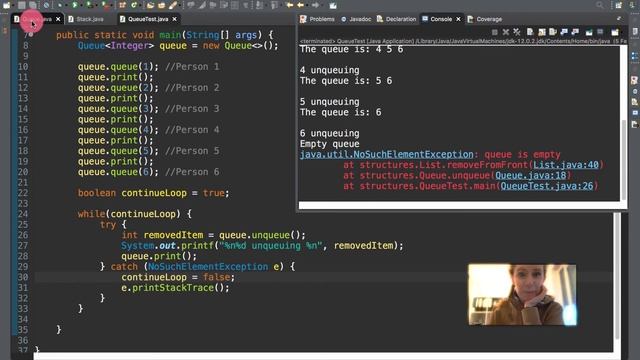Click the Quick Access search magnifier
The width and height of the screenshot is (640, 360).
[x=600, y=5]
